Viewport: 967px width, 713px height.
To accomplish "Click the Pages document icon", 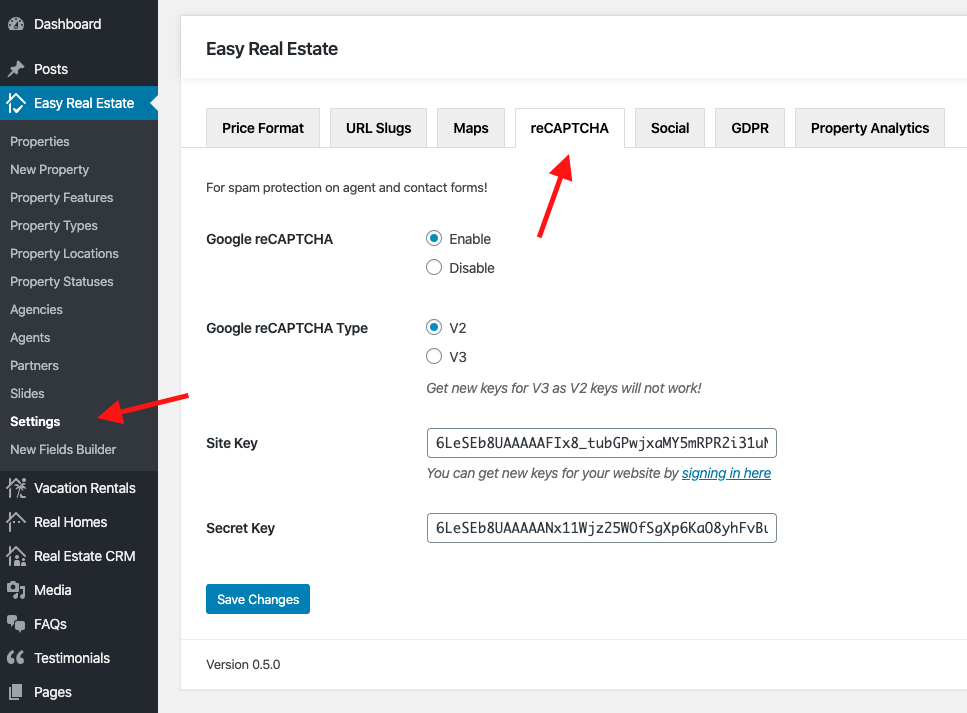I will 16,691.
